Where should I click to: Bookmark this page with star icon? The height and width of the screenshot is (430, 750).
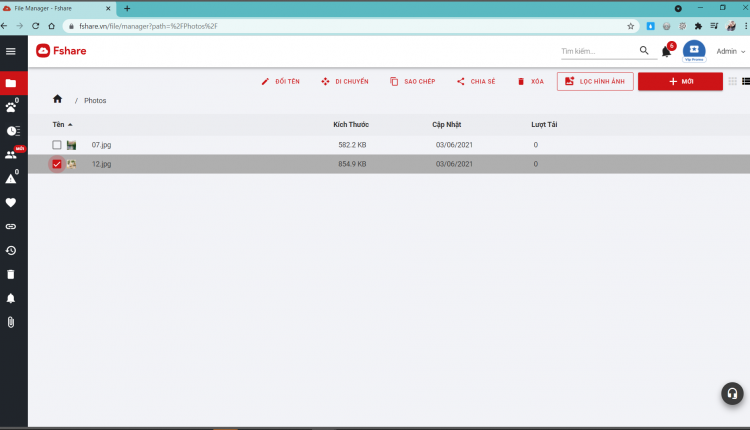pyautogui.click(x=630, y=26)
